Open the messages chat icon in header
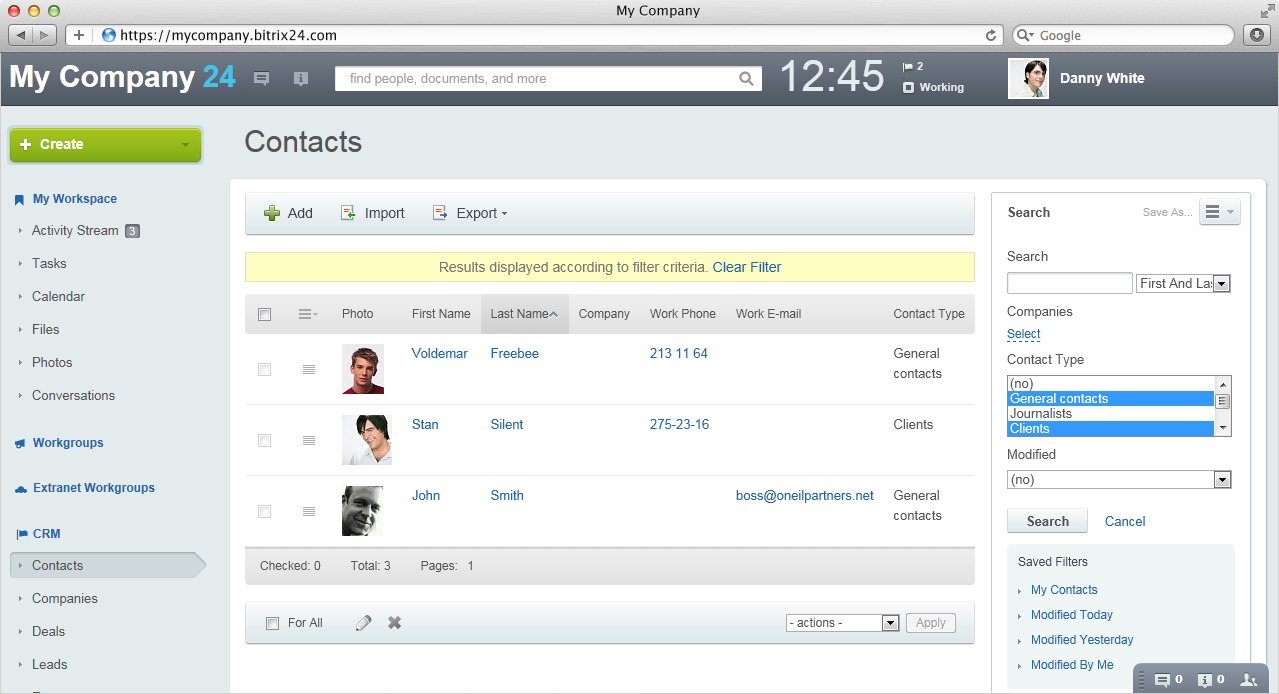The height and width of the screenshot is (694, 1279). (x=261, y=78)
